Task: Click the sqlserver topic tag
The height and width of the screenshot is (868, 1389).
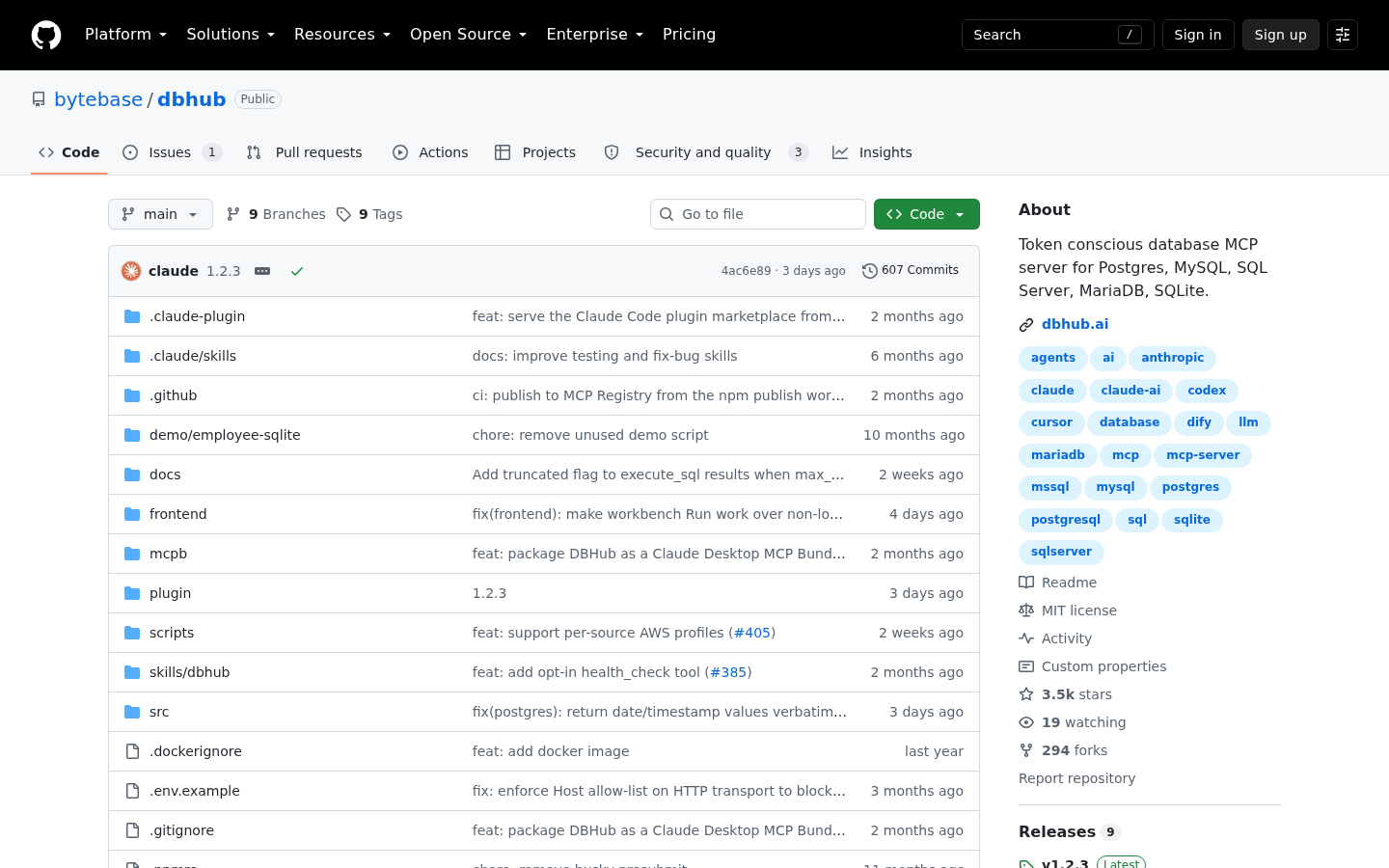Action: pos(1062,552)
